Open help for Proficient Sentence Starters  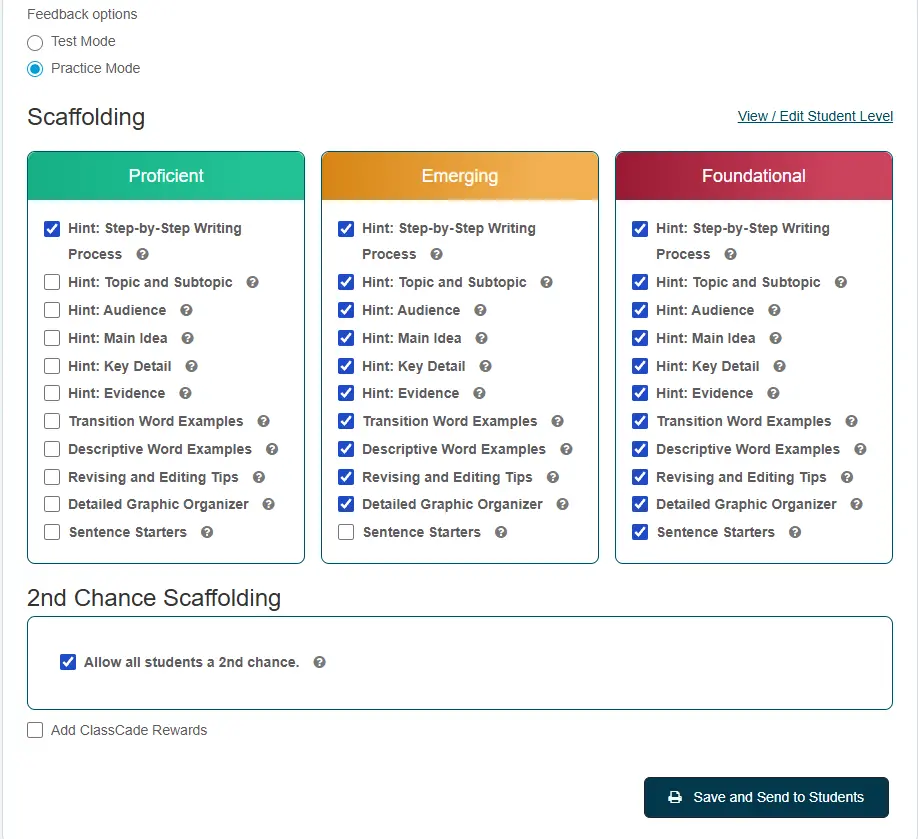click(x=207, y=532)
